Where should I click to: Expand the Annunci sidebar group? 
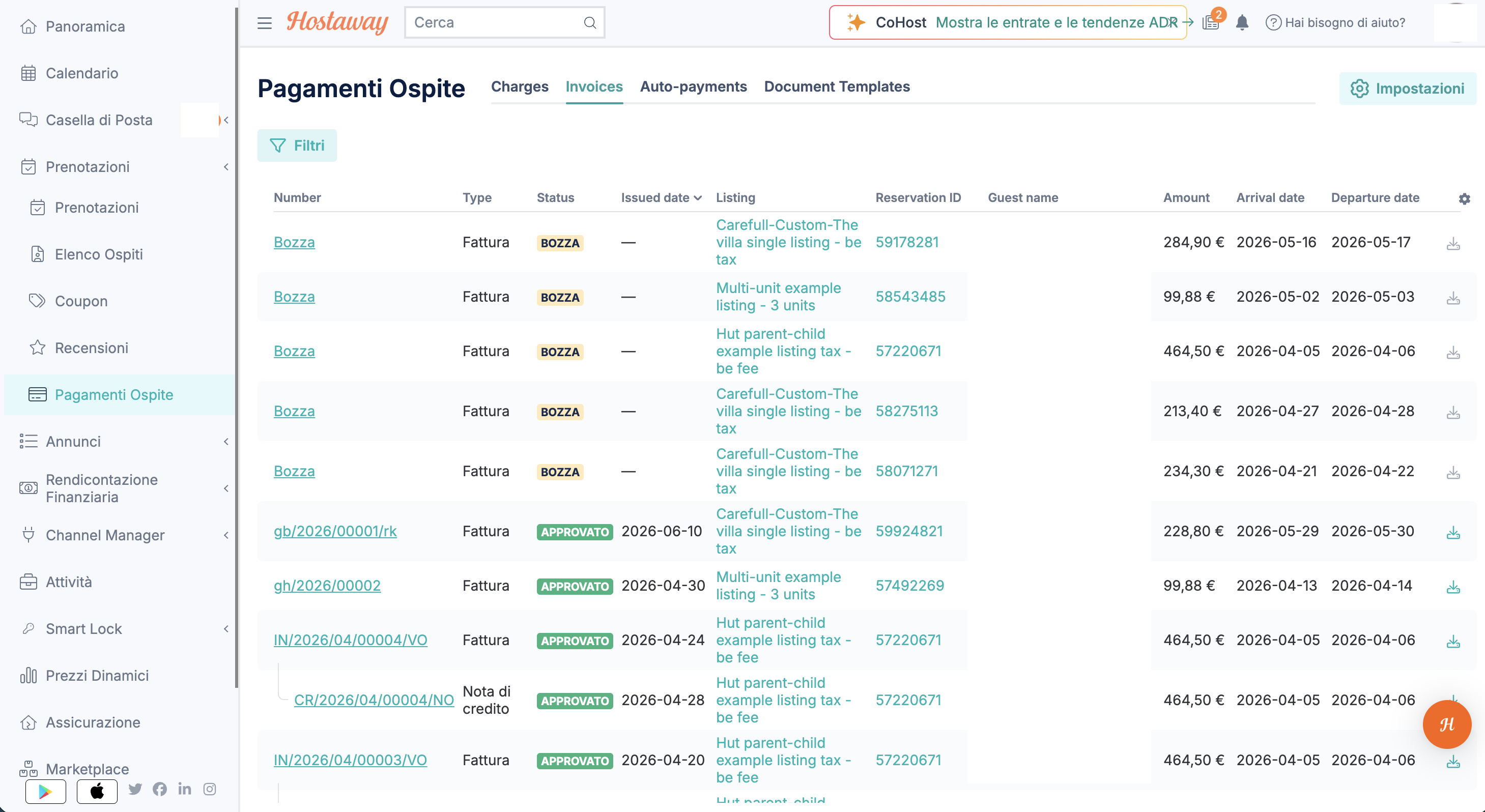[x=226, y=442]
